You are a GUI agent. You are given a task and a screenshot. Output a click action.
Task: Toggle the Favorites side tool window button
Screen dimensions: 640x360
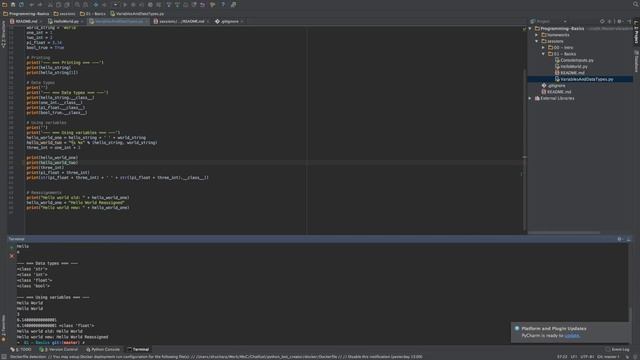coord(4,327)
